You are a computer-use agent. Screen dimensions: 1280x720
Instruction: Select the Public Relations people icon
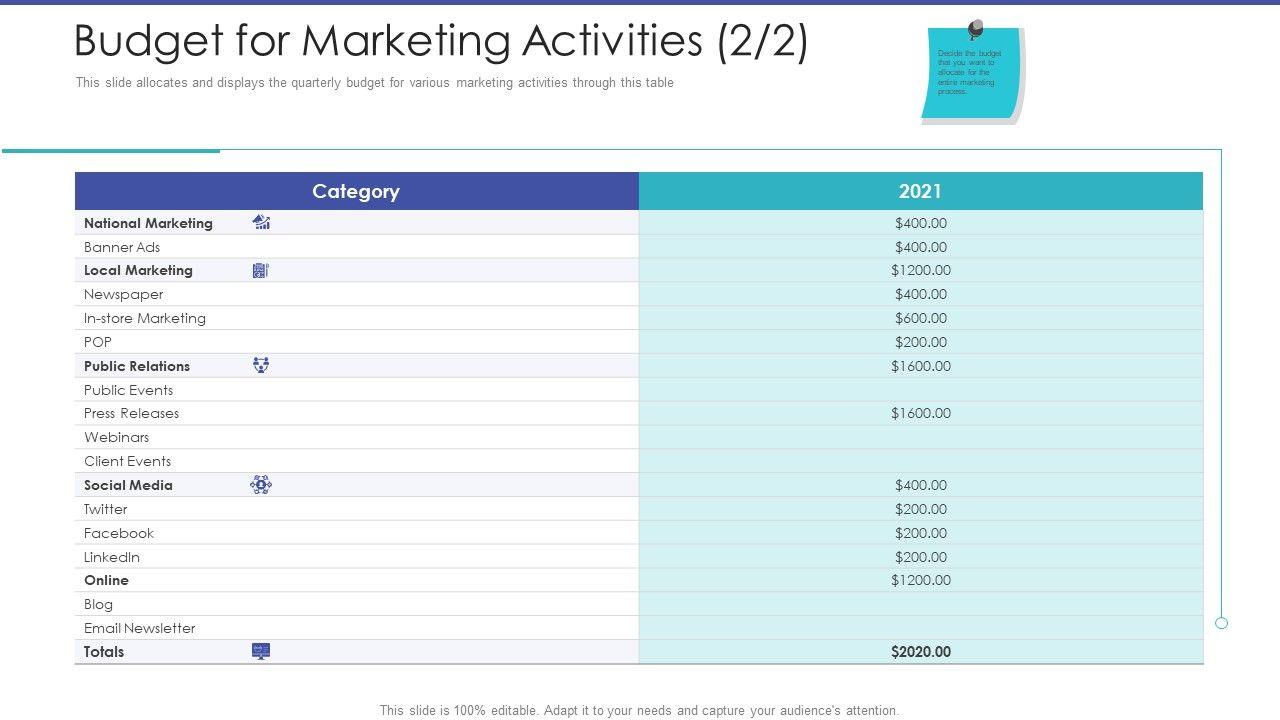tap(261, 366)
